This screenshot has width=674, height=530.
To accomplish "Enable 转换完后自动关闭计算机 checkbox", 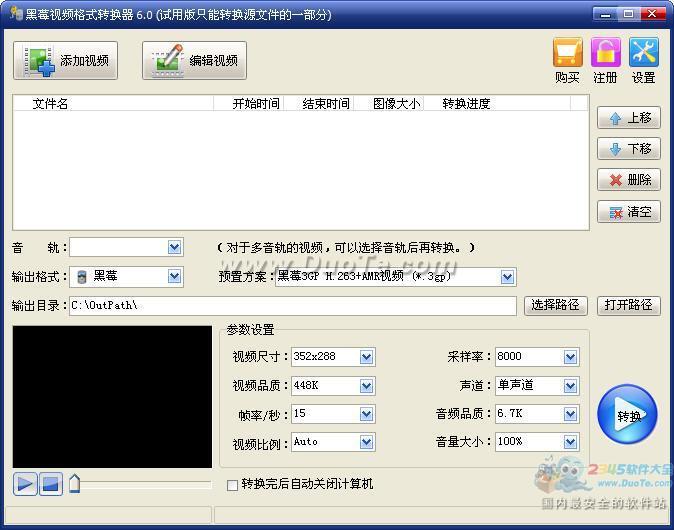I will tap(232, 485).
